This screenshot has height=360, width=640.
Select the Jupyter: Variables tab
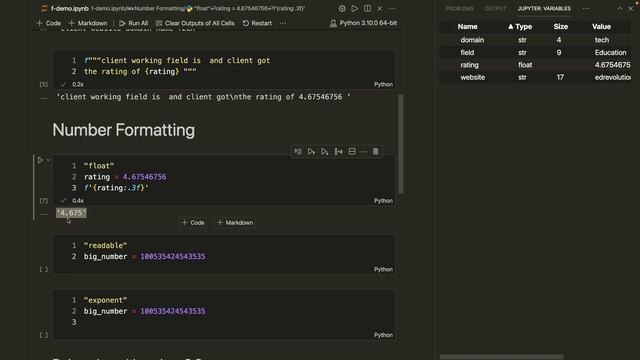[x=544, y=8]
